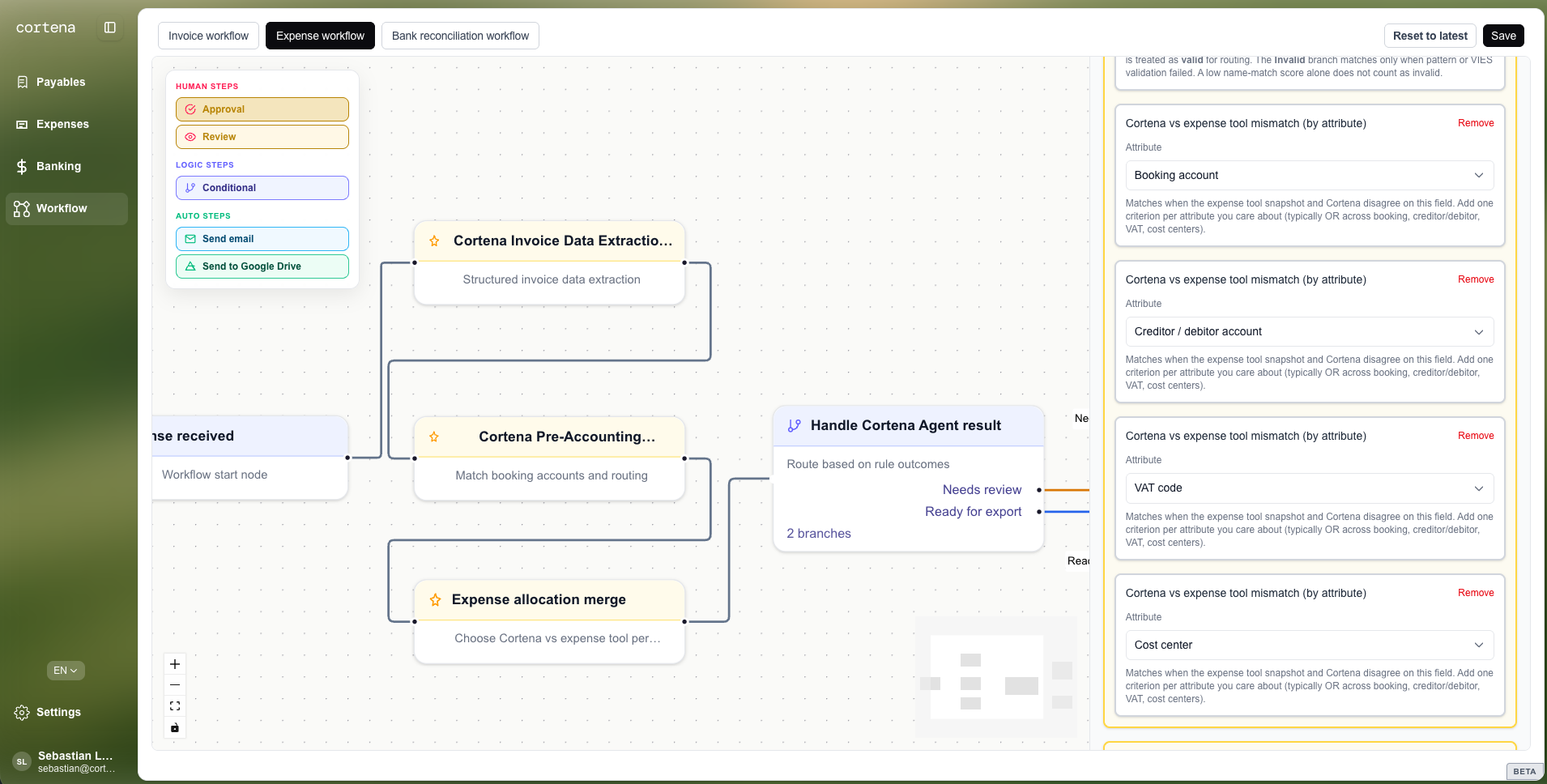The width and height of the screenshot is (1547, 784).
Task: Click the cortena logo
Action: 45,28
